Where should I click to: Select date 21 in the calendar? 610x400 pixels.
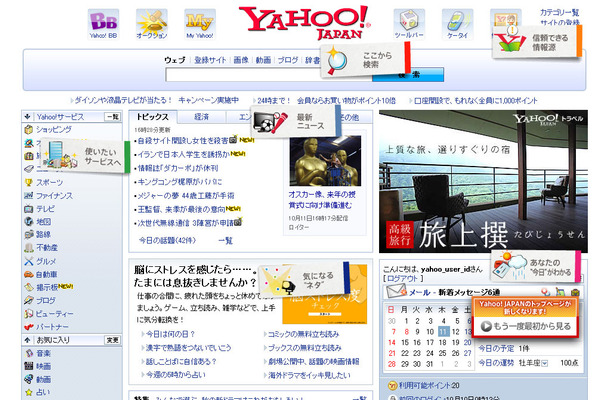392,353
